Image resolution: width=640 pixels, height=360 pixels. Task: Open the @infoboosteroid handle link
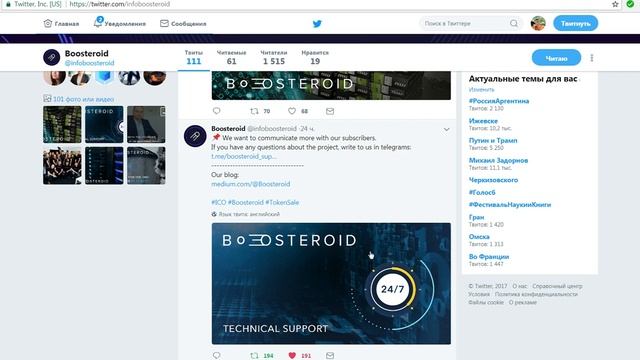(x=89, y=63)
